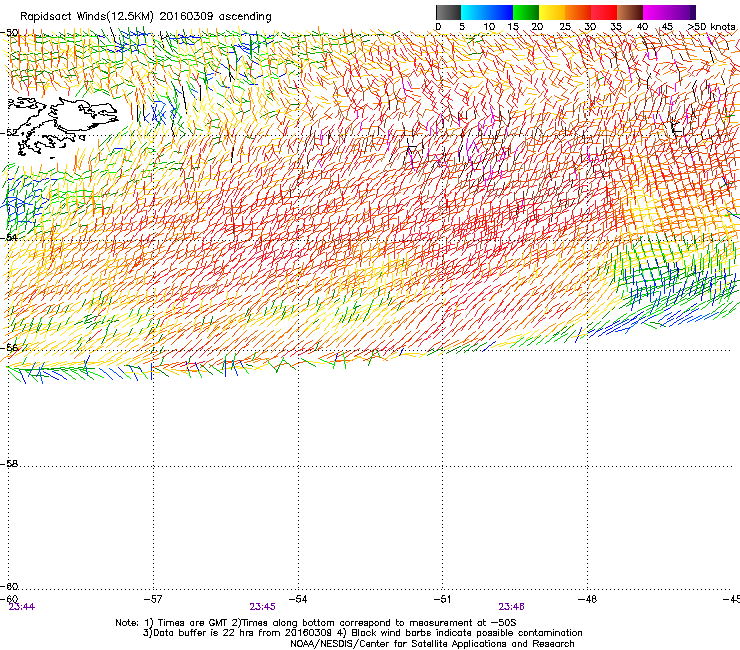This screenshot has width=740, height=650.
Task: Select the cyan-blue 5-15 knots legend swatch
Action: [x=487, y=12]
